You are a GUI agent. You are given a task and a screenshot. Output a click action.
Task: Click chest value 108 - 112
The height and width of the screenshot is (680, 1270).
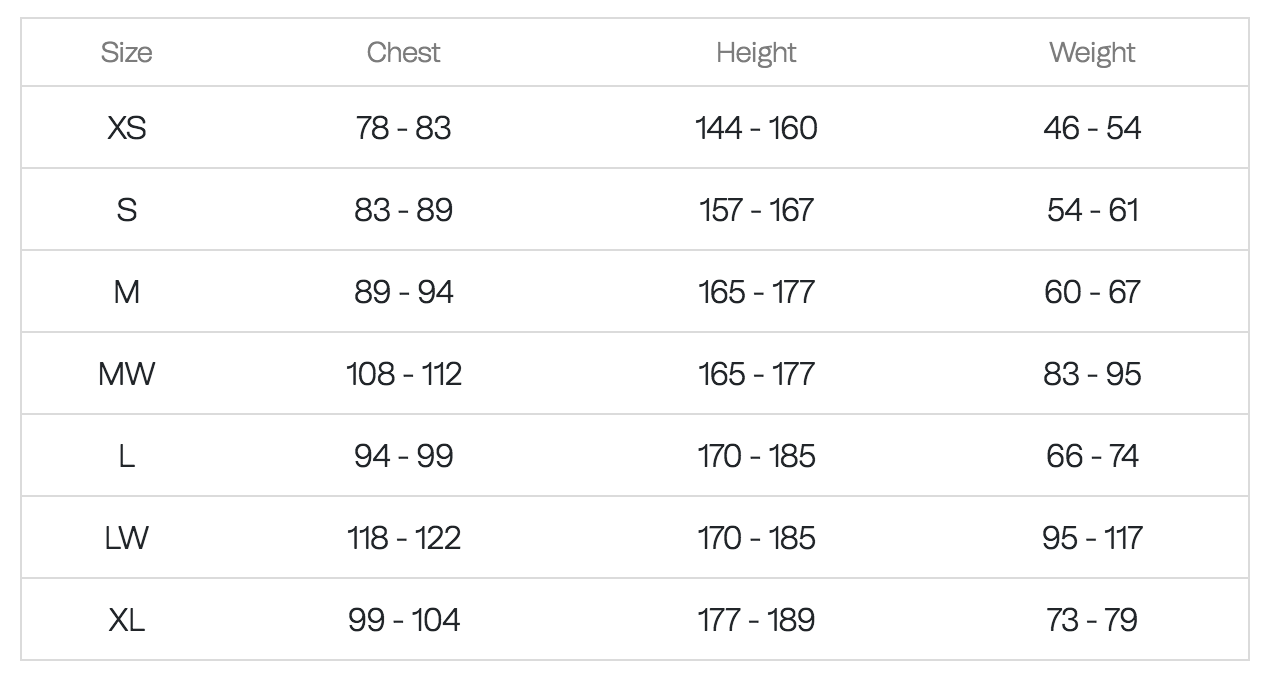tap(403, 374)
